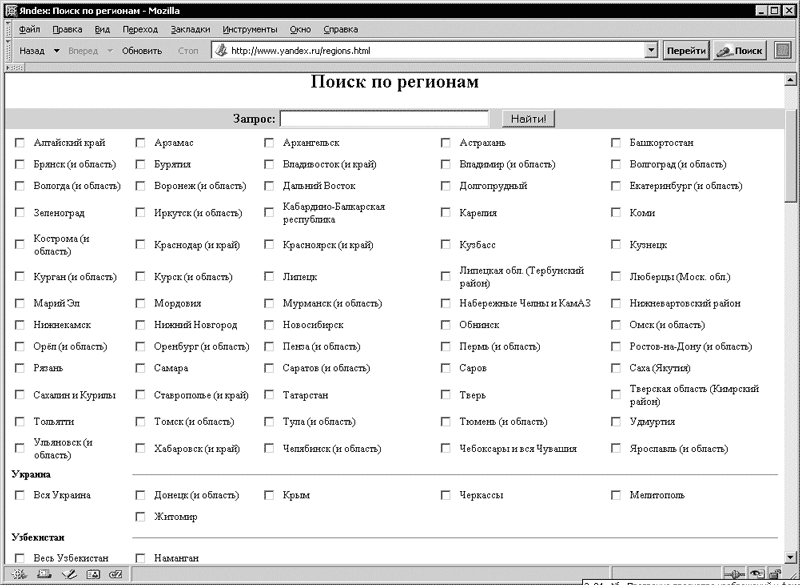Screen dimensions: 800x585
Task: Open Navigator from the status bar icons
Action: pyautogui.click(x=18, y=574)
